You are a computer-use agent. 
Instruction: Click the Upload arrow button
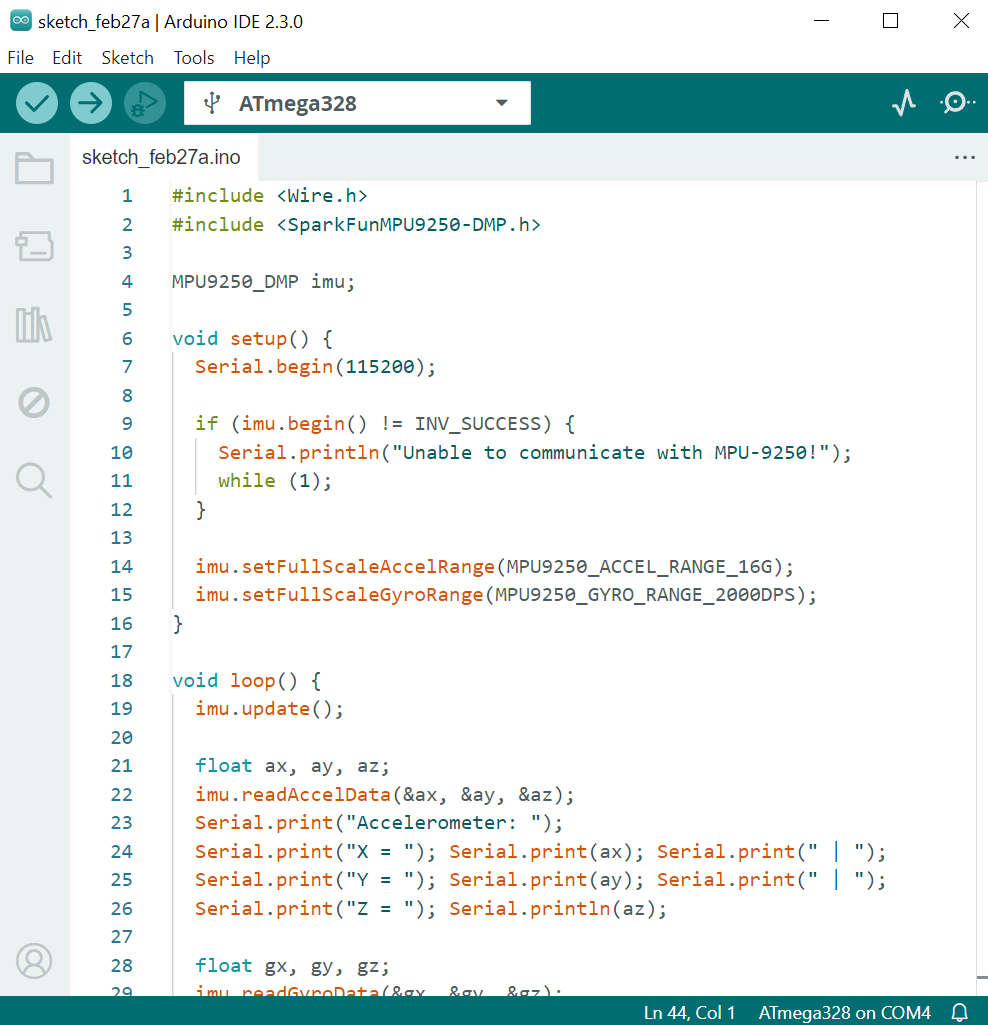click(x=91, y=103)
